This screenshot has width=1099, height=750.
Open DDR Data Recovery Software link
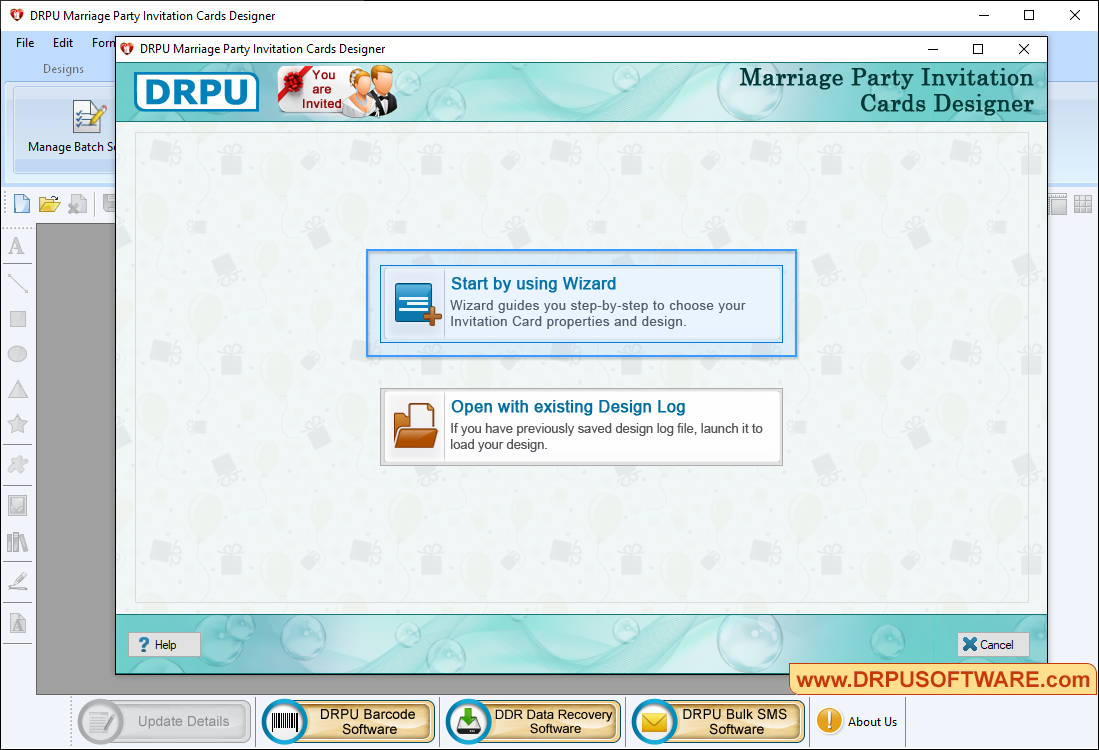click(x=535, y=722)
